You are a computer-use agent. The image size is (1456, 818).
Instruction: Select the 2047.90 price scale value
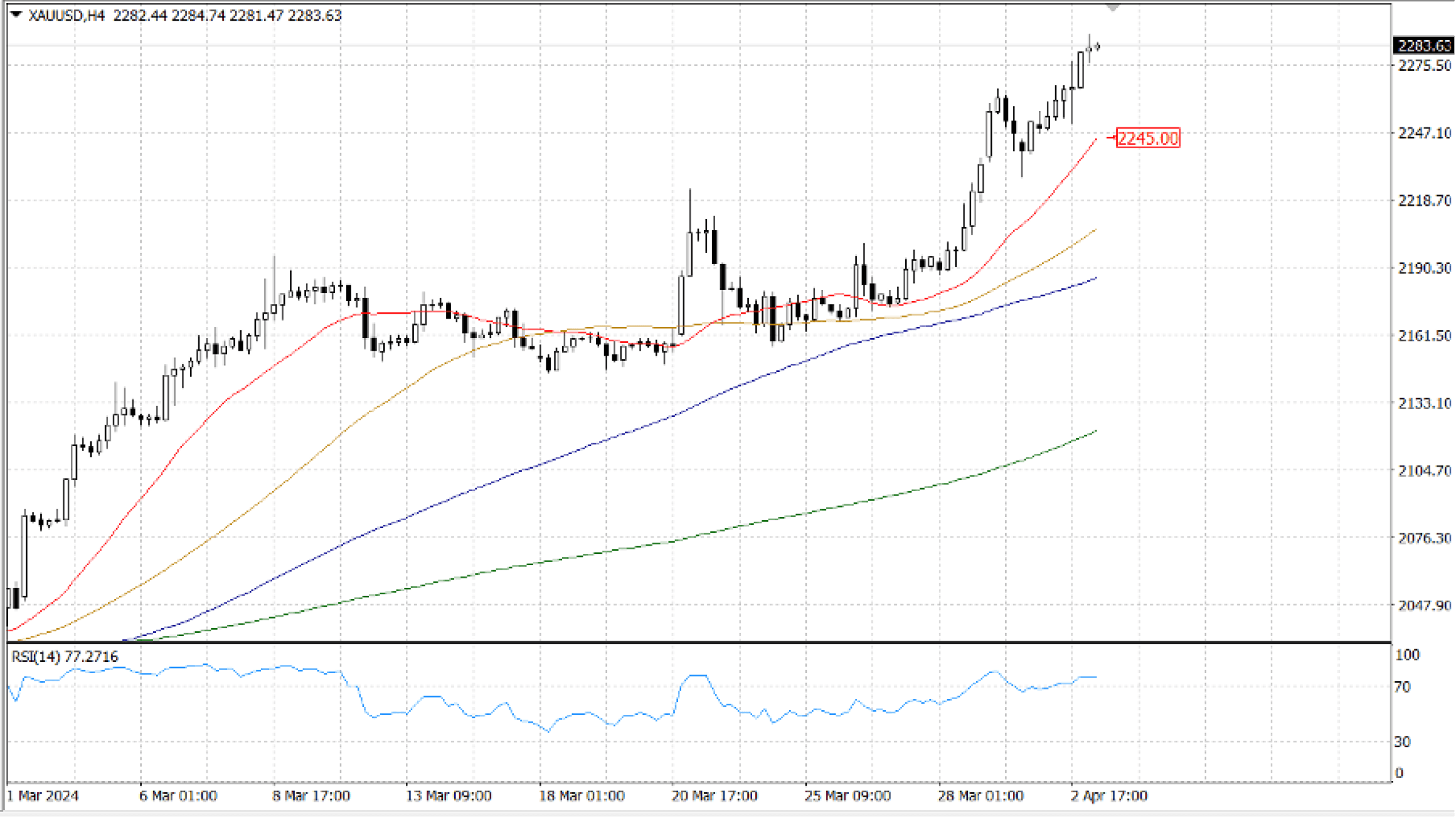click(x=1425, y=605)
